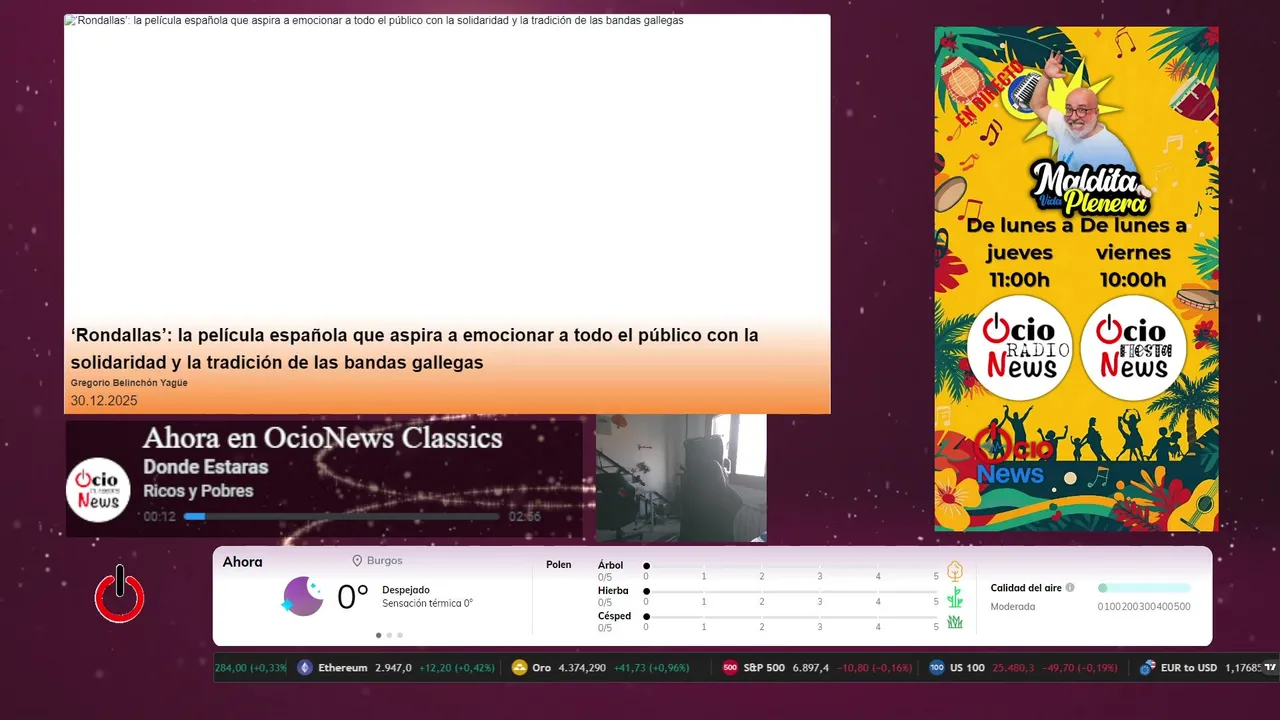This screenshot has height=720, width=1280.
Task: Click the Burgos location label
Action: click(x=384, y=561)
